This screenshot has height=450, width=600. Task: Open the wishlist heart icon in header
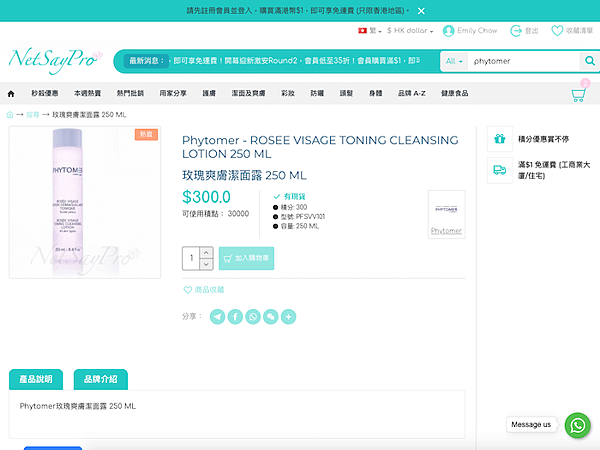(x=557, y=31)
